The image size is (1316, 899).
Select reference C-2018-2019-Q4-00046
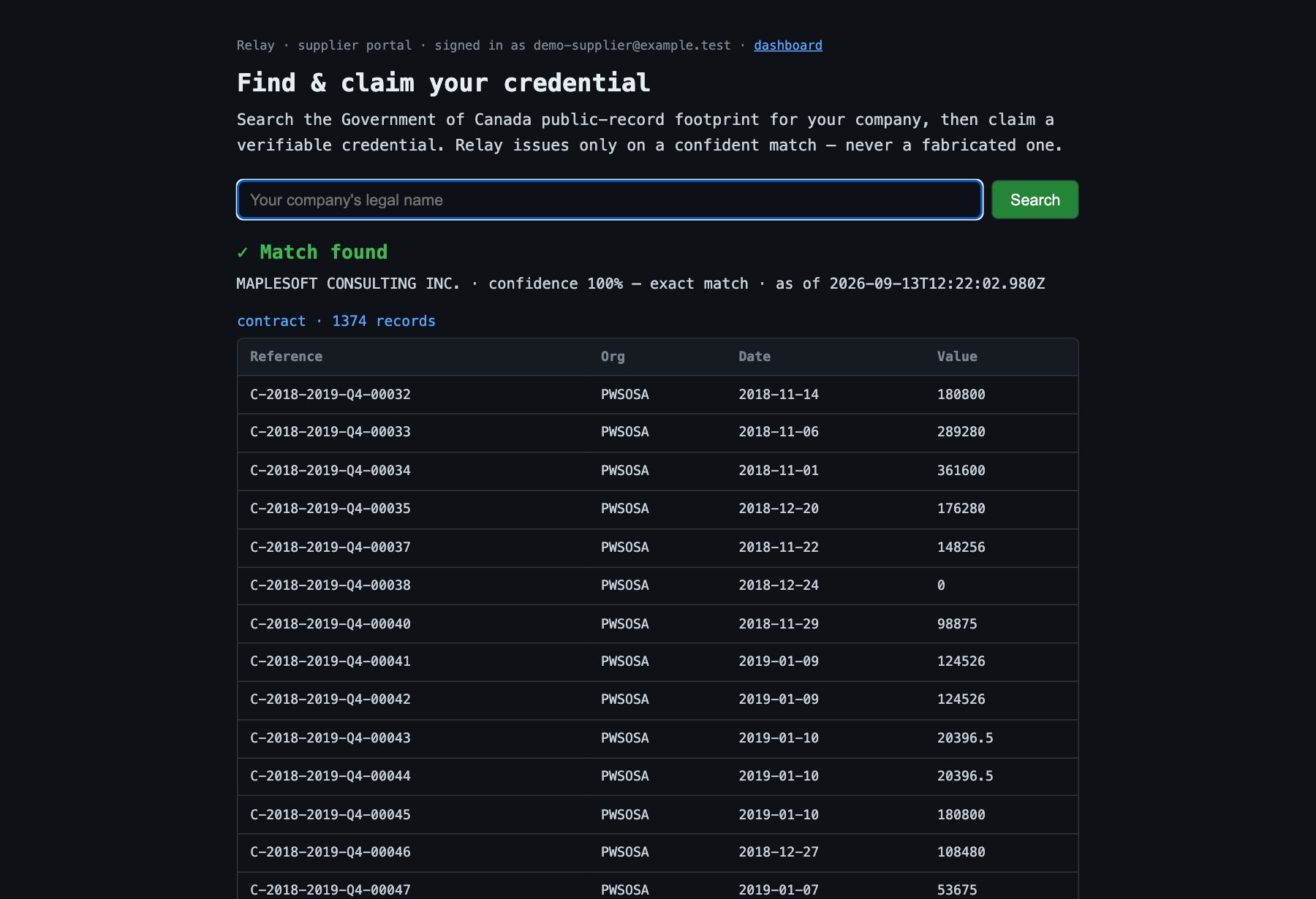tap(330, 852)
